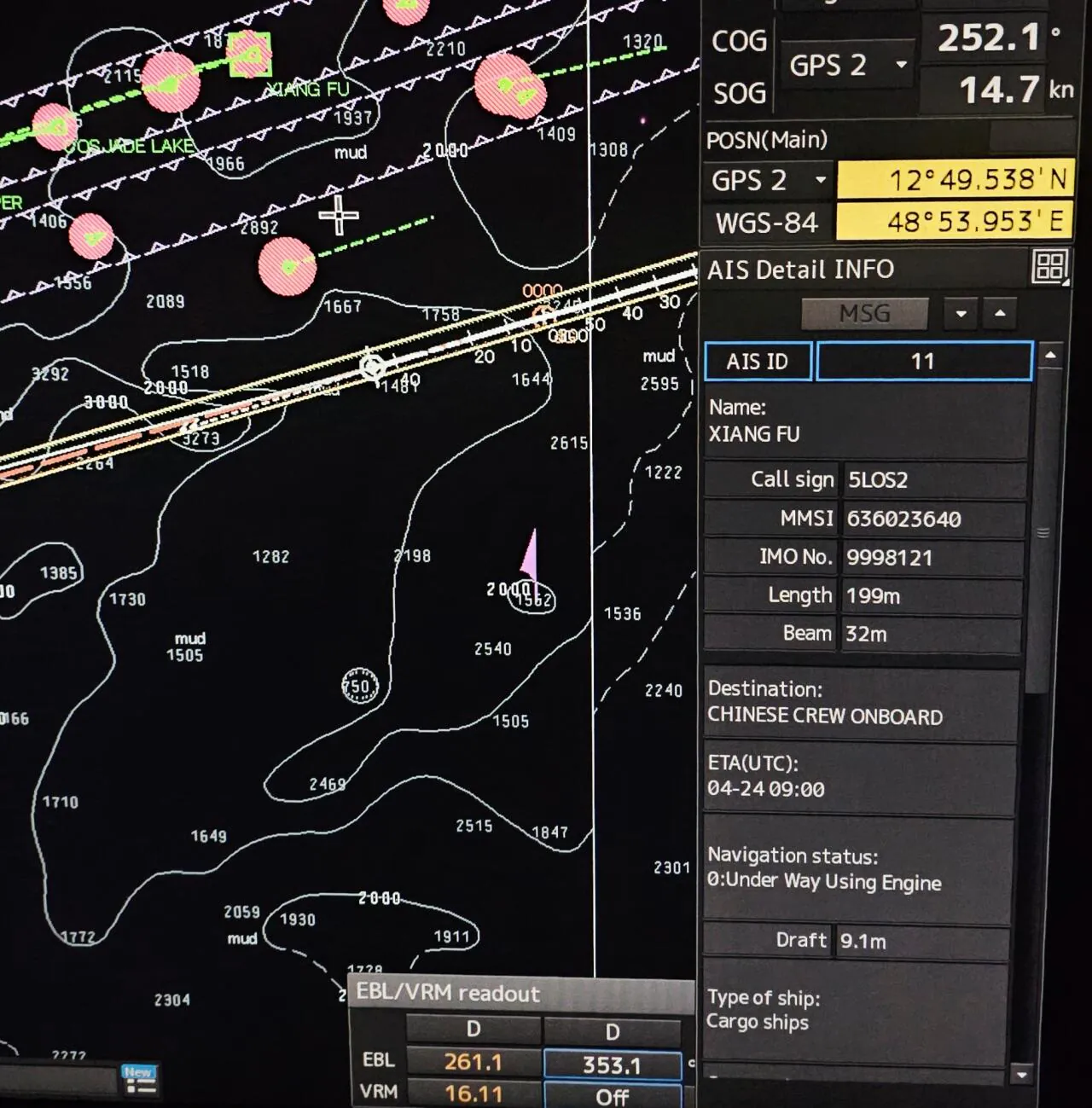Toggle the second VRM showing Off
This screenshot has width=1092, height=1108.
pyautogui.click(x=612, y=1096)
